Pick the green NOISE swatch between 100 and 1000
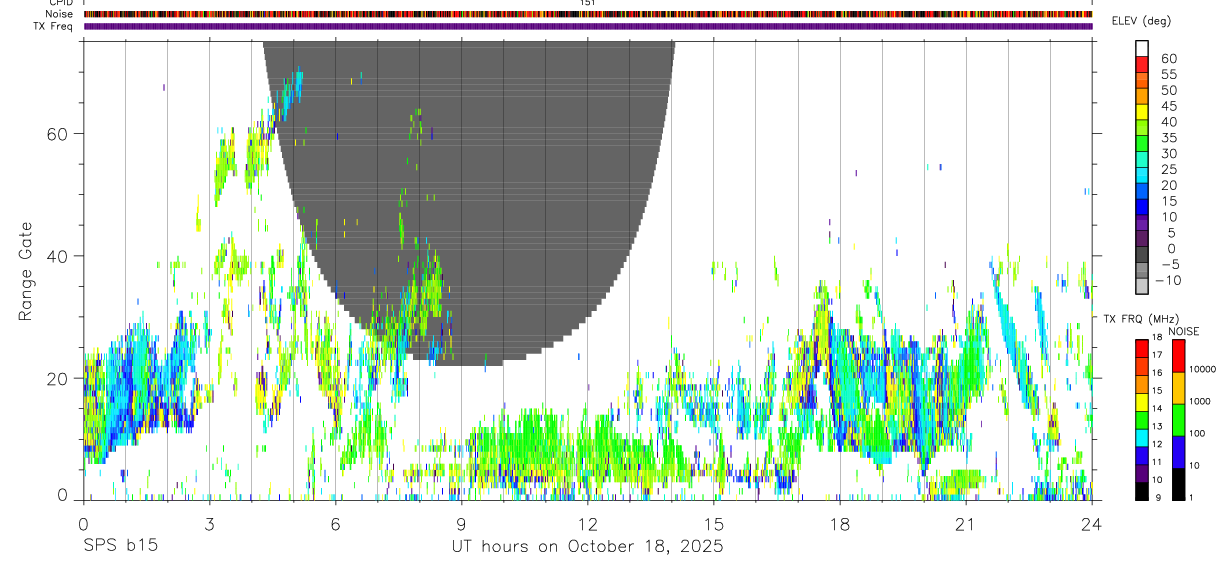The width and height of the screenshot is (1228, 567). click(1179, 419)
